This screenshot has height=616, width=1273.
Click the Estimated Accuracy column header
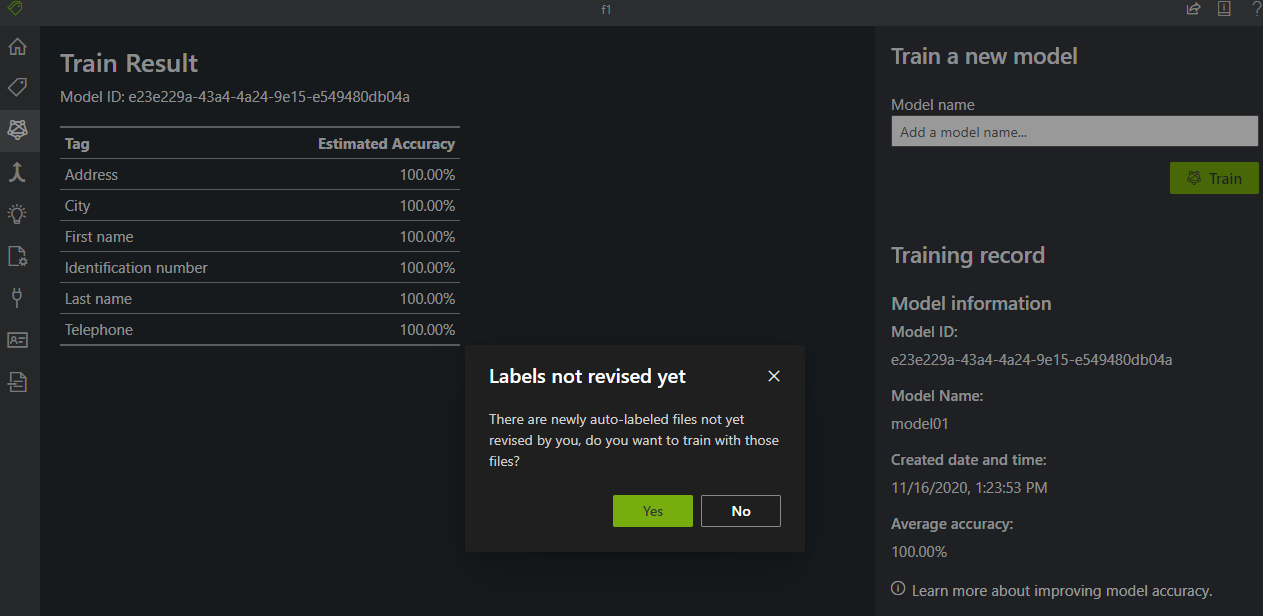point(386,143)
